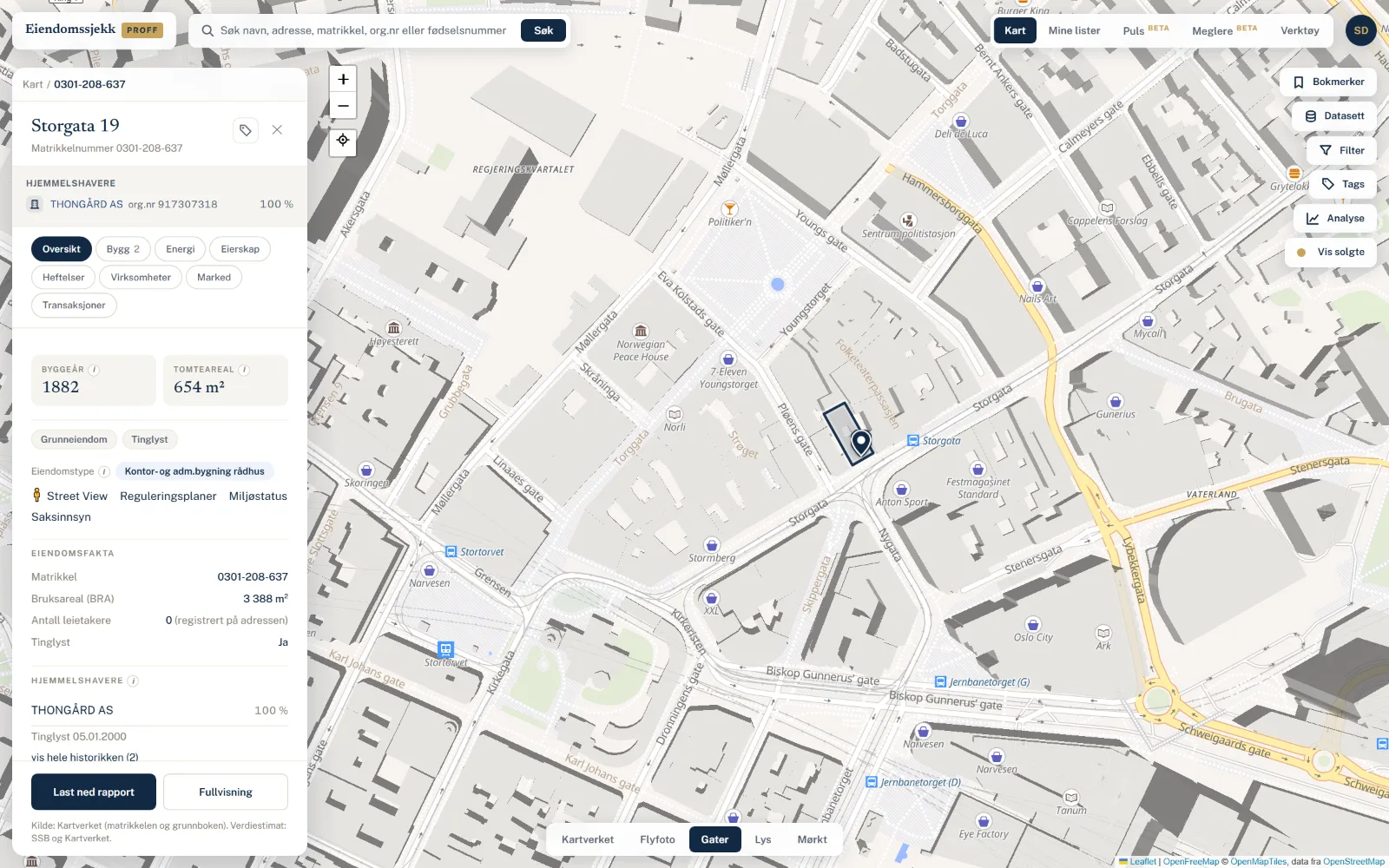Click the Fullvisning button
The height and width of the screenshot is (868, 1389).
click(x=226, y=792)
